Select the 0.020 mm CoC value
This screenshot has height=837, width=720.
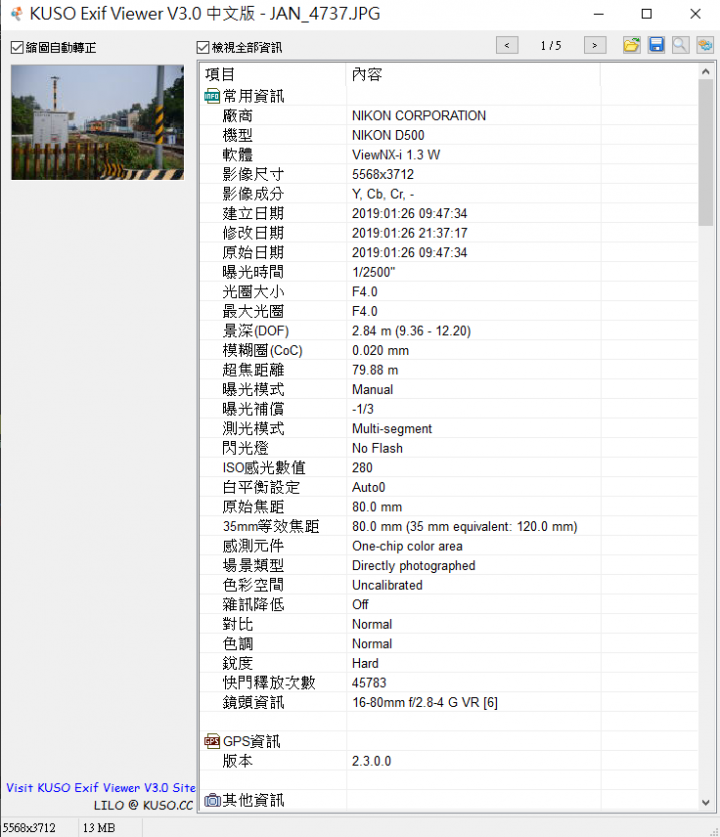point(381,350)
